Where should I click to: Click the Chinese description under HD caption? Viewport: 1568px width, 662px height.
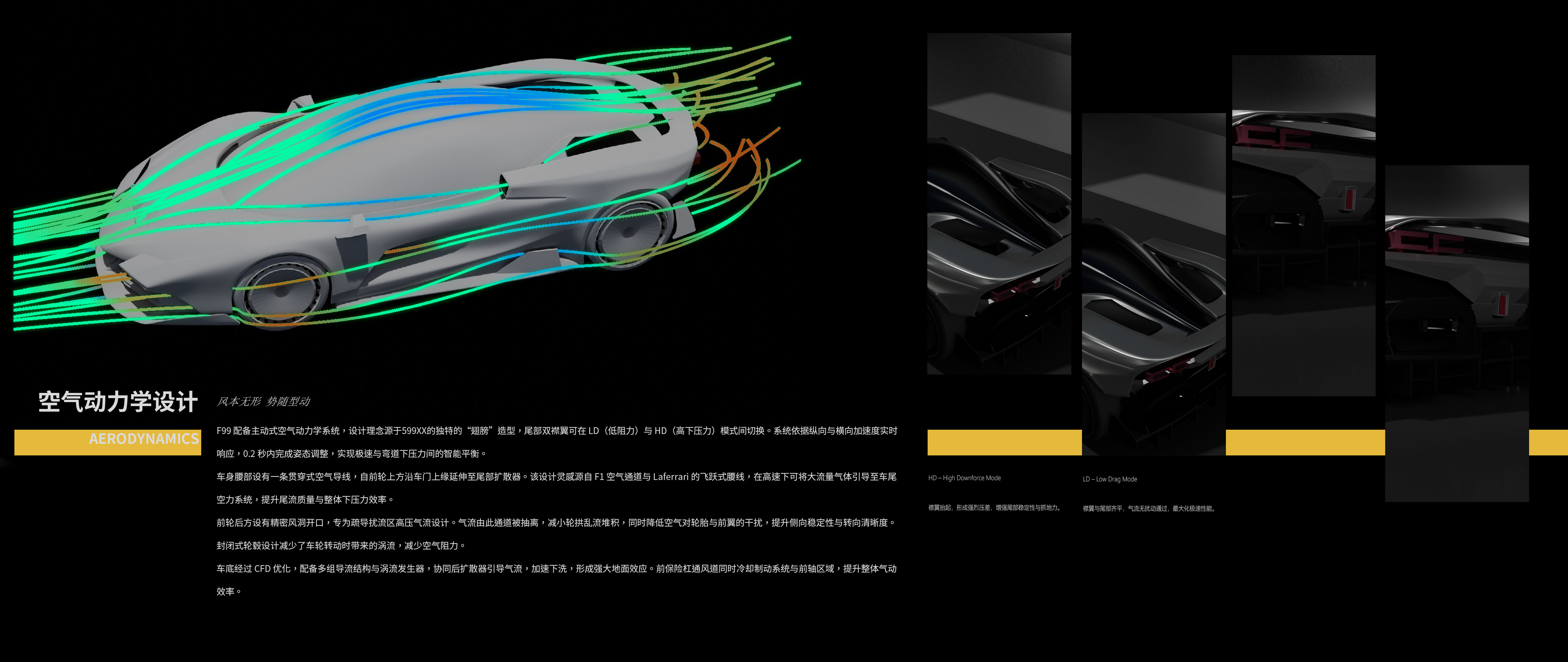(x=995, y=507)
